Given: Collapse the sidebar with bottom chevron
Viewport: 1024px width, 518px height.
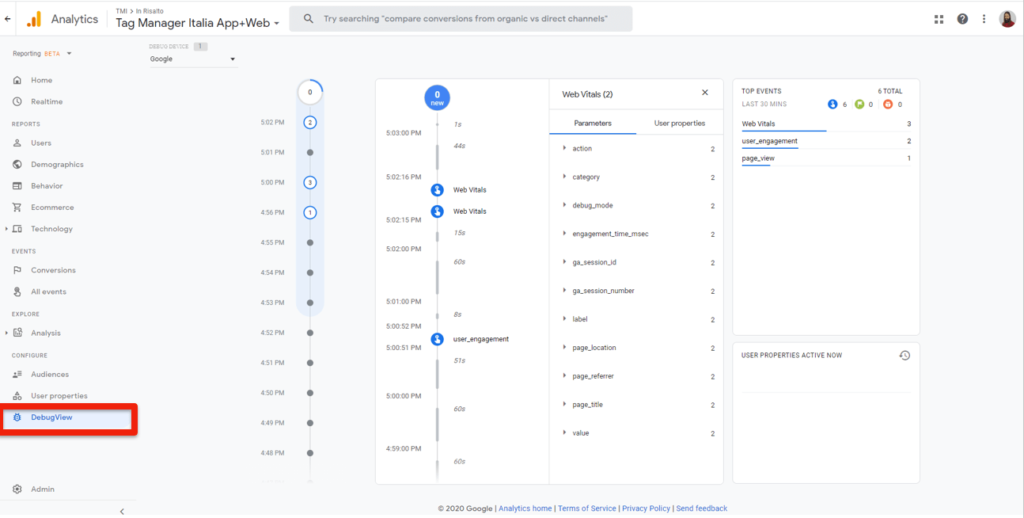Looking at the screenshot, I should 121,511.
